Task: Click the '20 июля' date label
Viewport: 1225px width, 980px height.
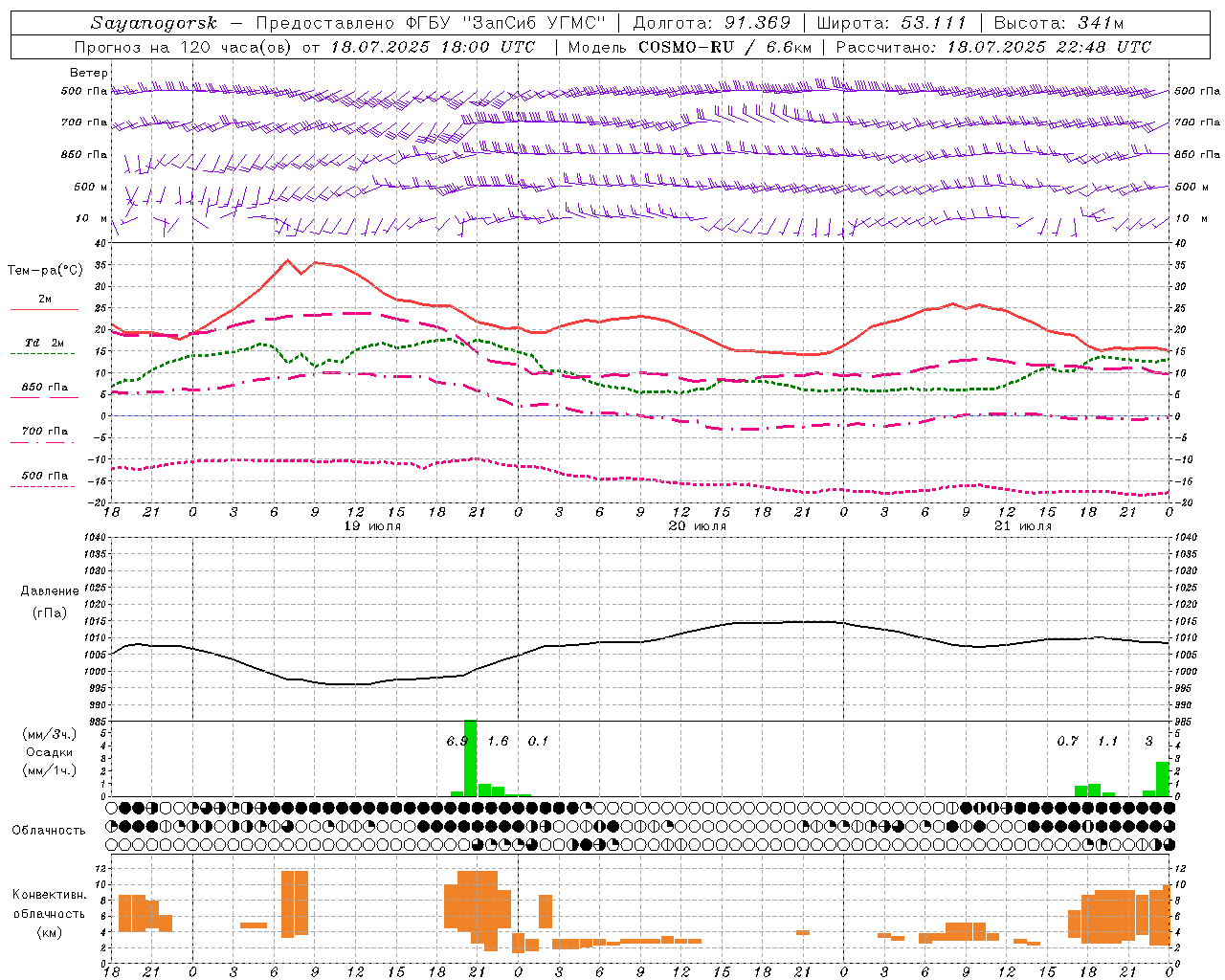Action: pyautogui.click(x=698, y=526)
